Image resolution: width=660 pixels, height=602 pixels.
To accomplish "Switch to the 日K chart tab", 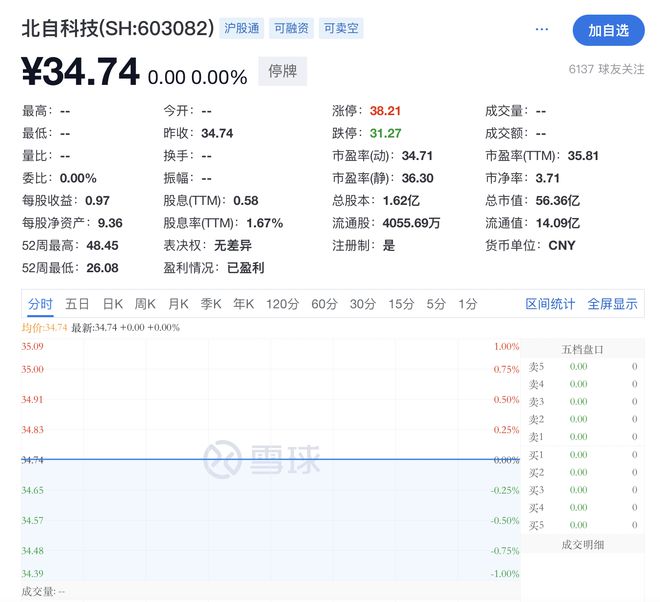I will pos(113,304).
